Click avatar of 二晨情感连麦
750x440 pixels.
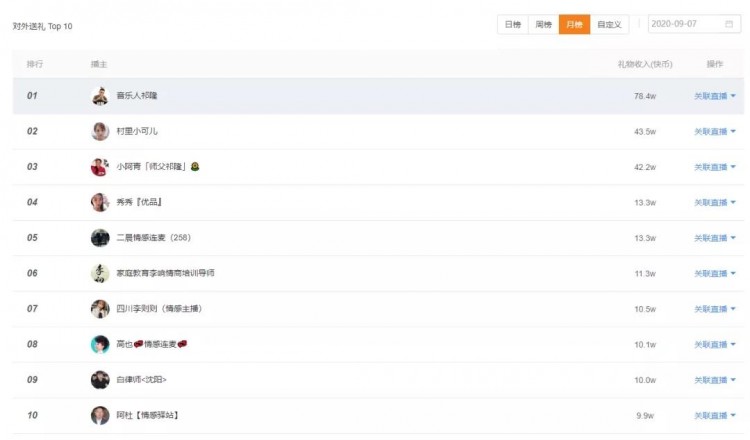tap(100, 238)
